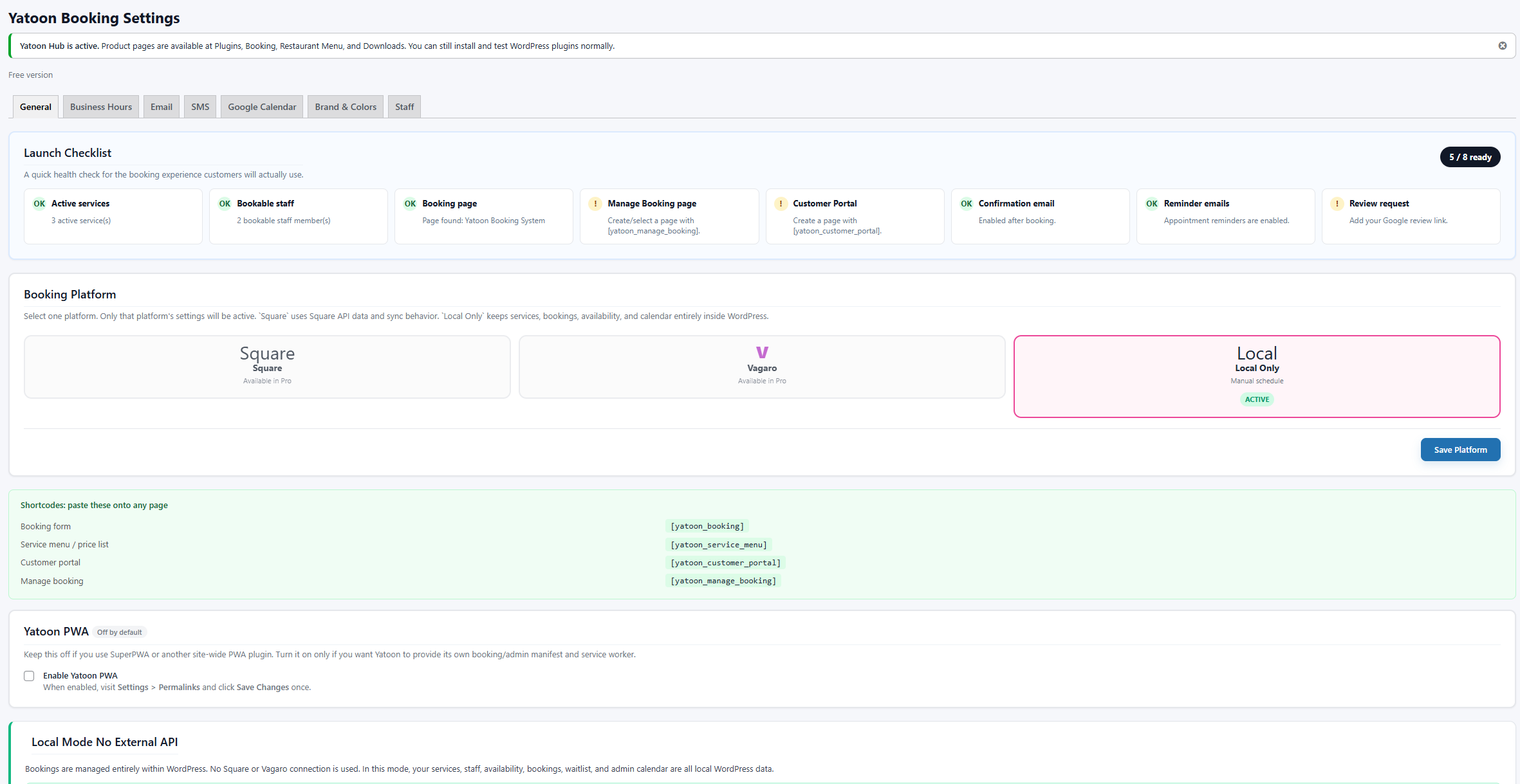Click the Free version label

coord(31,75)
